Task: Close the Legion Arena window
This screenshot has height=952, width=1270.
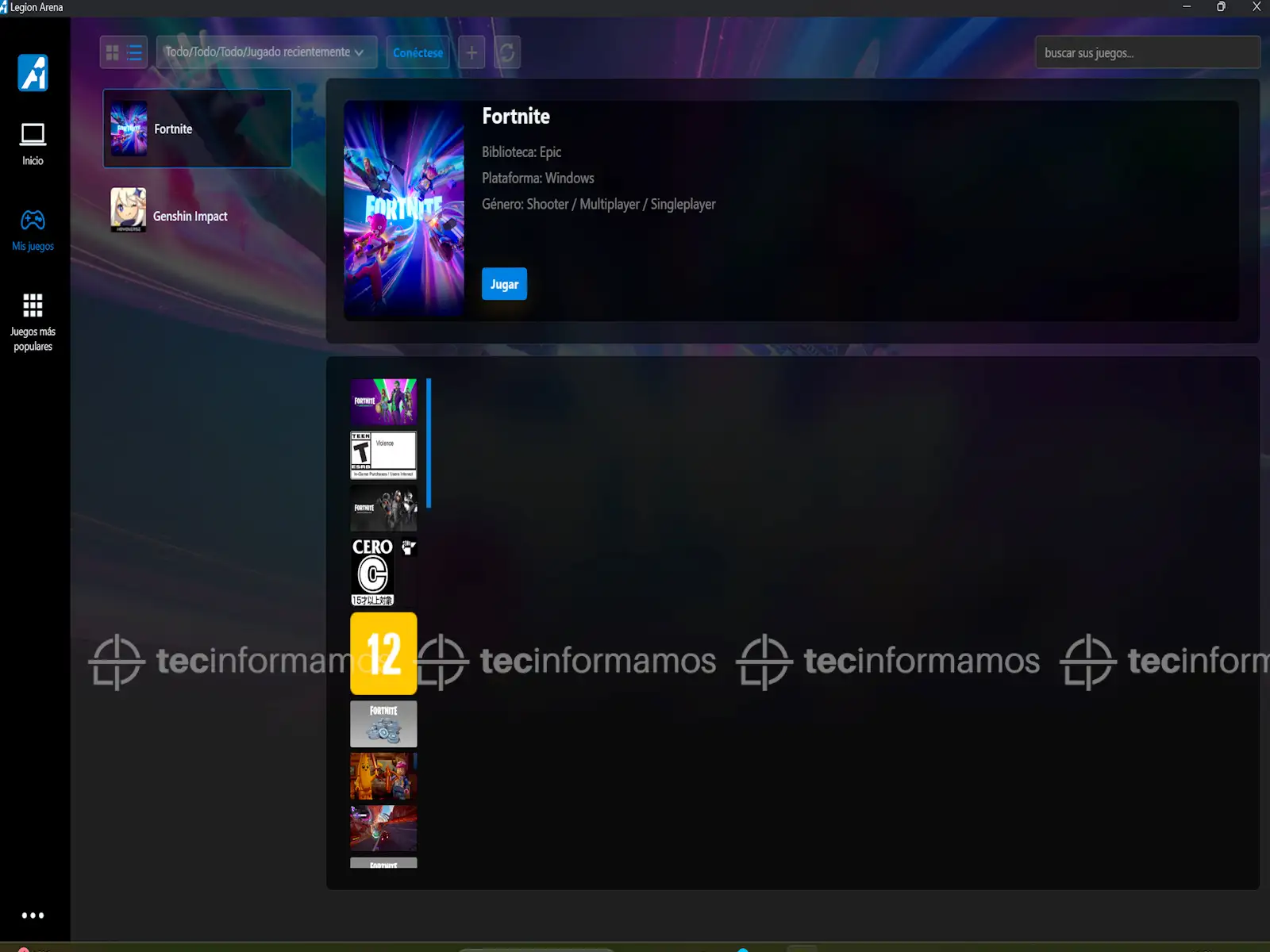Action: coord(1256,7)
